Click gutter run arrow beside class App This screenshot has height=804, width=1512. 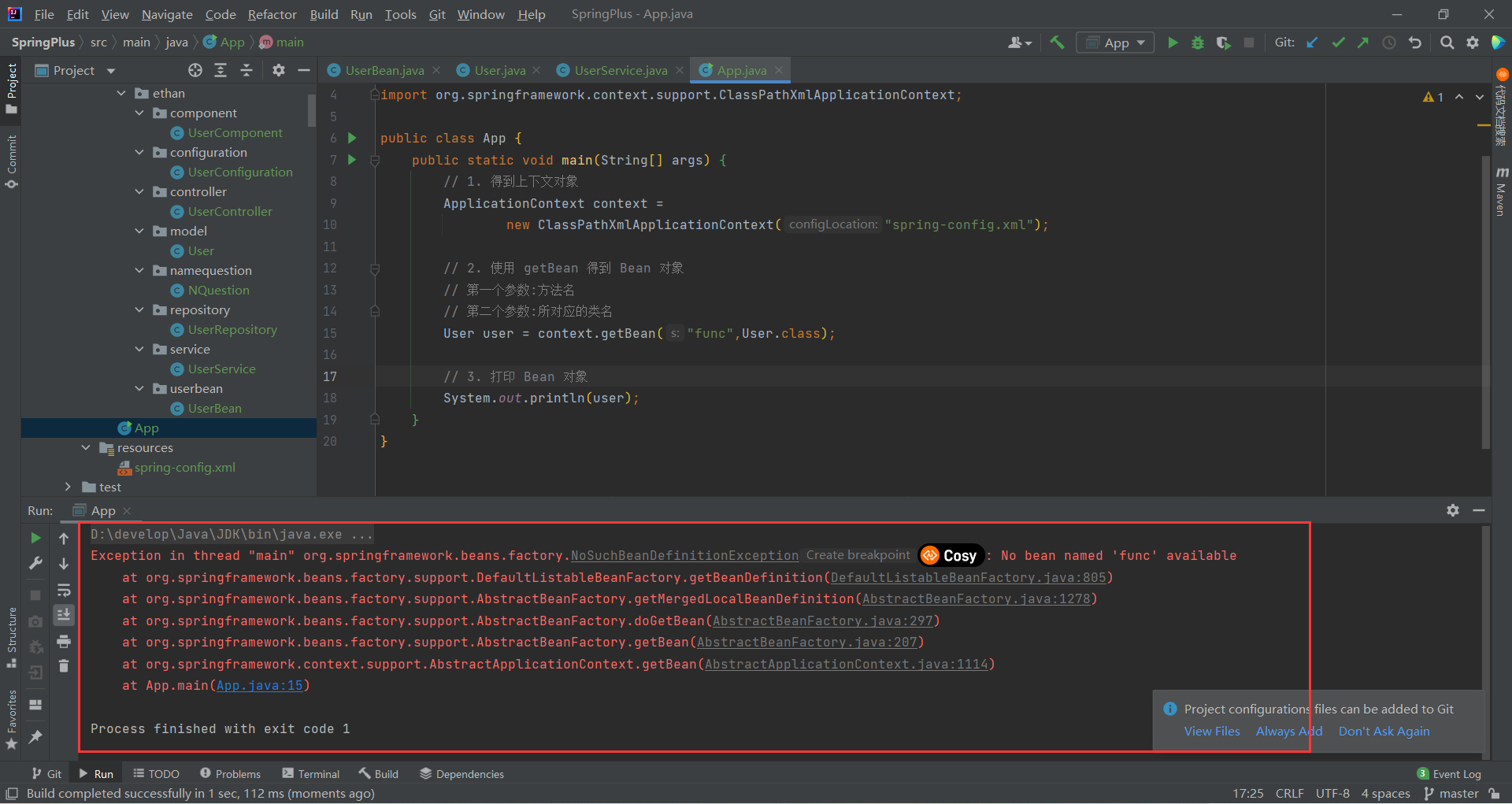point(352,138)
